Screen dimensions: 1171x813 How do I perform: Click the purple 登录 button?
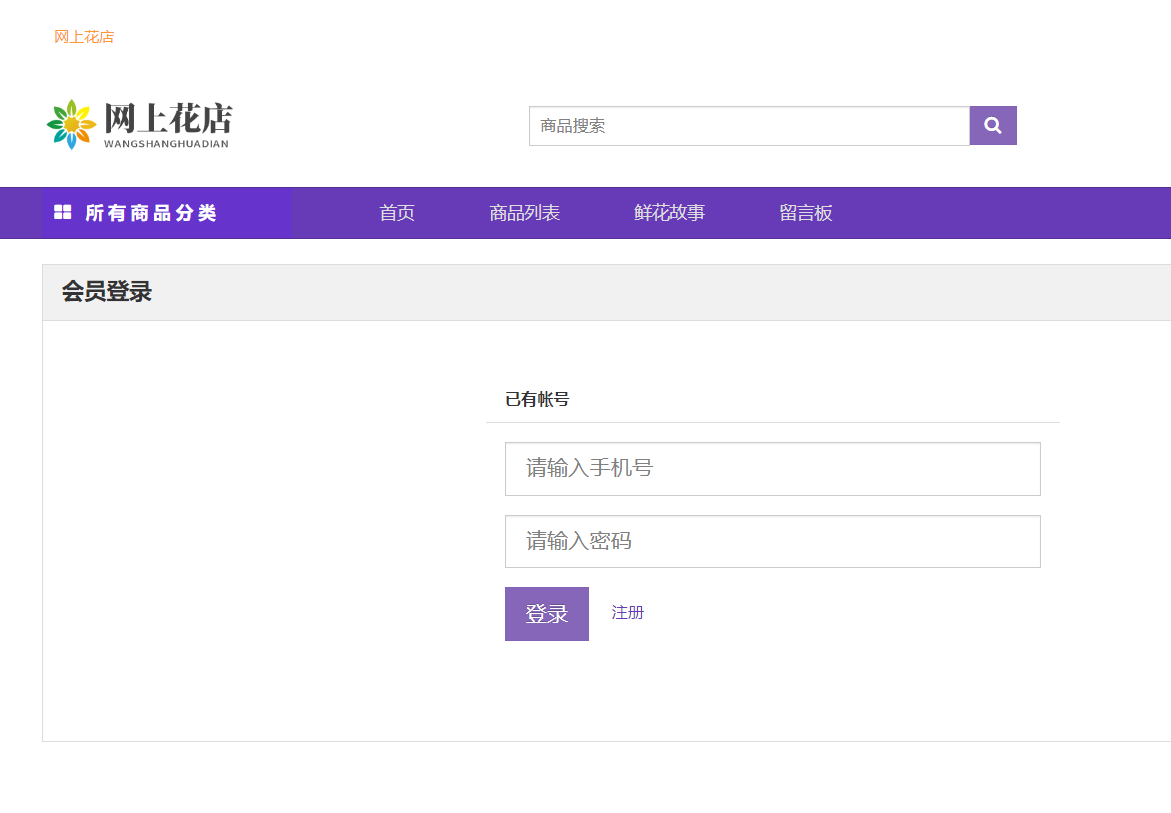547,614
